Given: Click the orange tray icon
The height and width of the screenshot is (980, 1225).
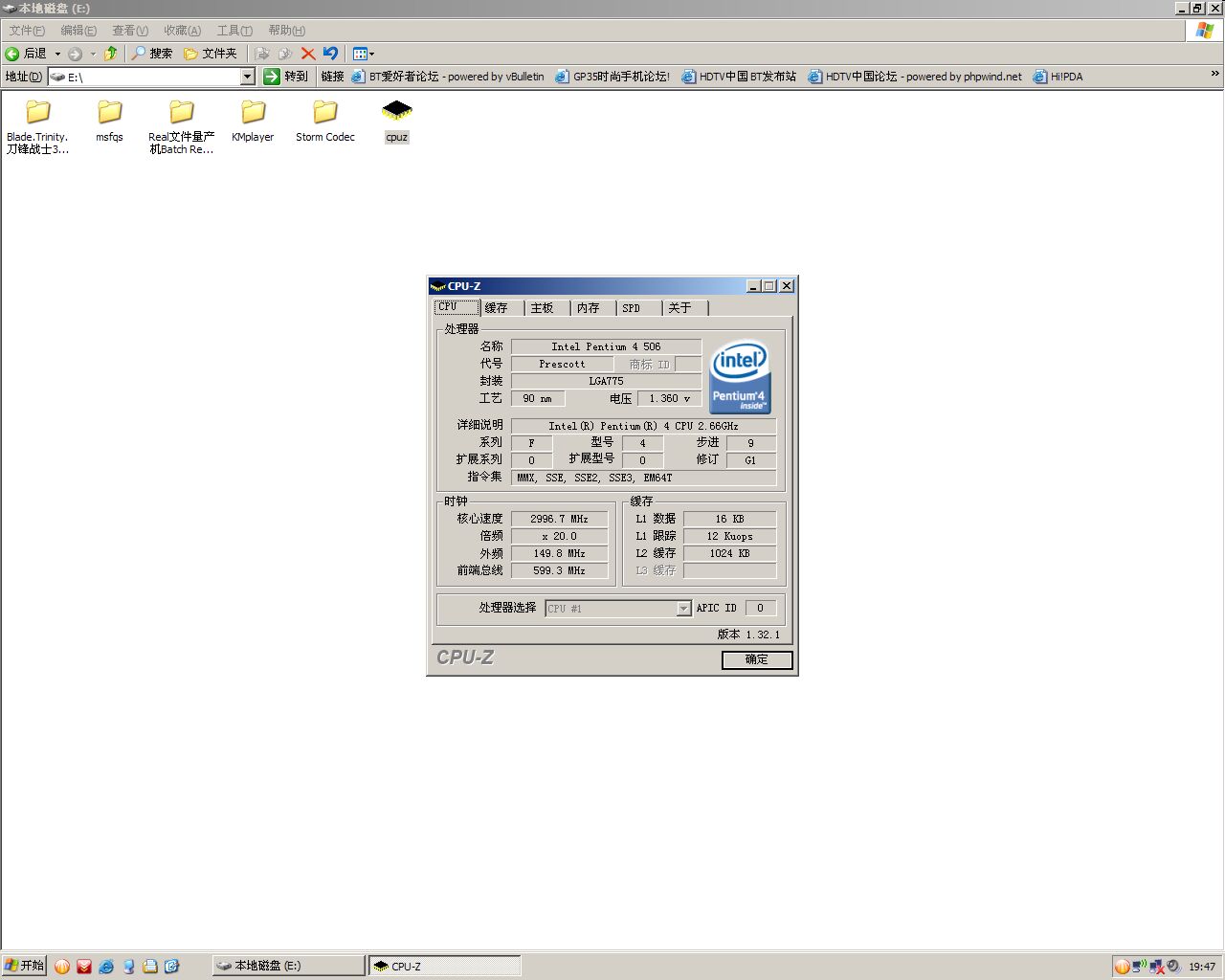Looking at the screenshot, I should (x=1122, y=967).
